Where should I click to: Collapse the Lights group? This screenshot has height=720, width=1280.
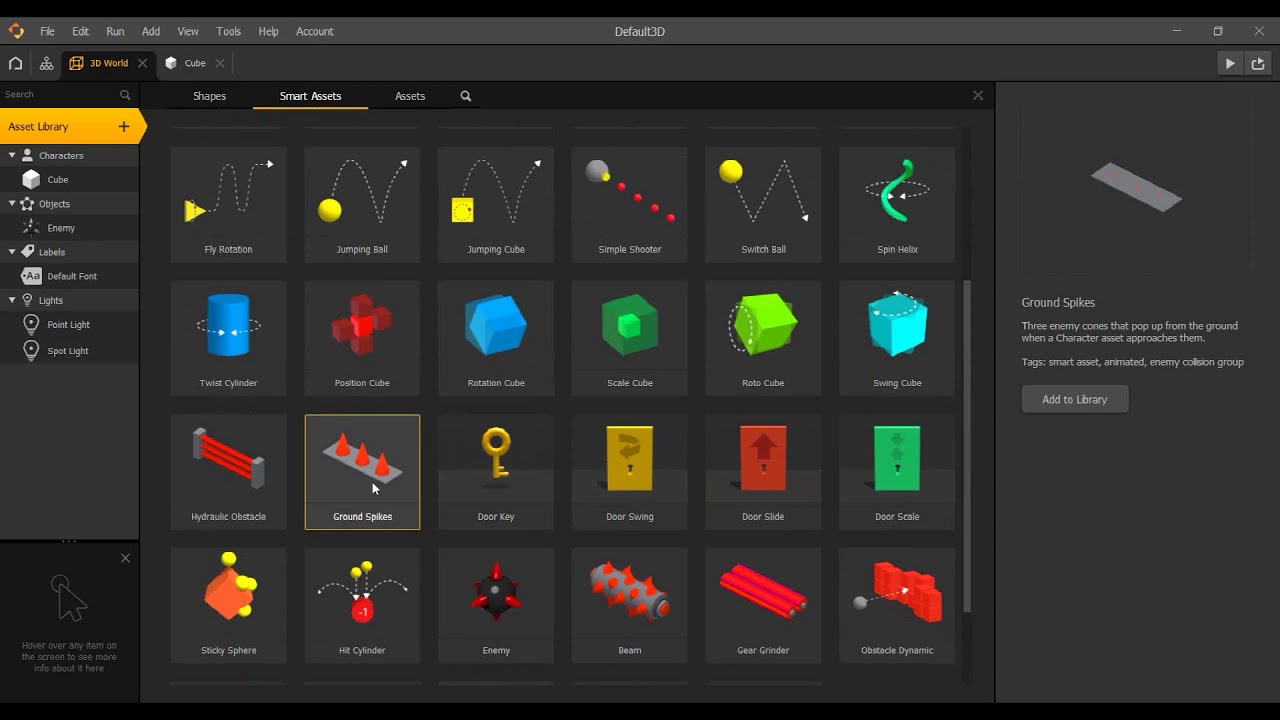coord(12,300)
